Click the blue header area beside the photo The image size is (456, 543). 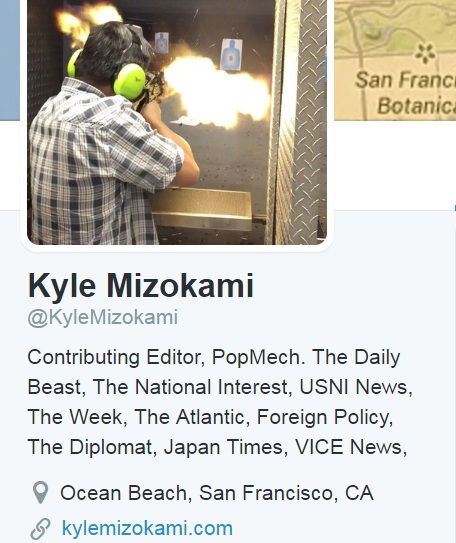[x=10, y=60]
